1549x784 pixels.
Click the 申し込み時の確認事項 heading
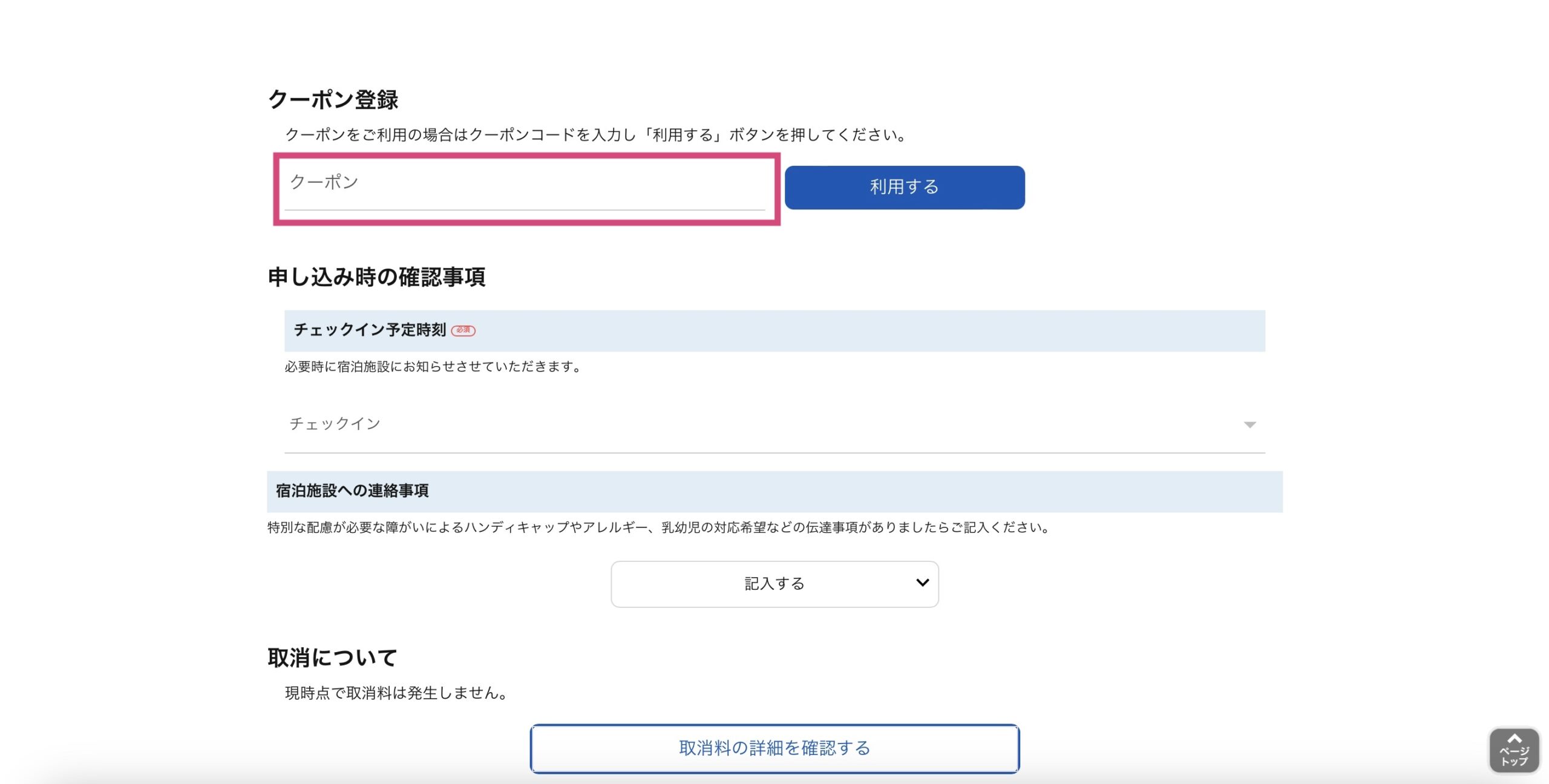pyautogui.click(x=376, y=277)
